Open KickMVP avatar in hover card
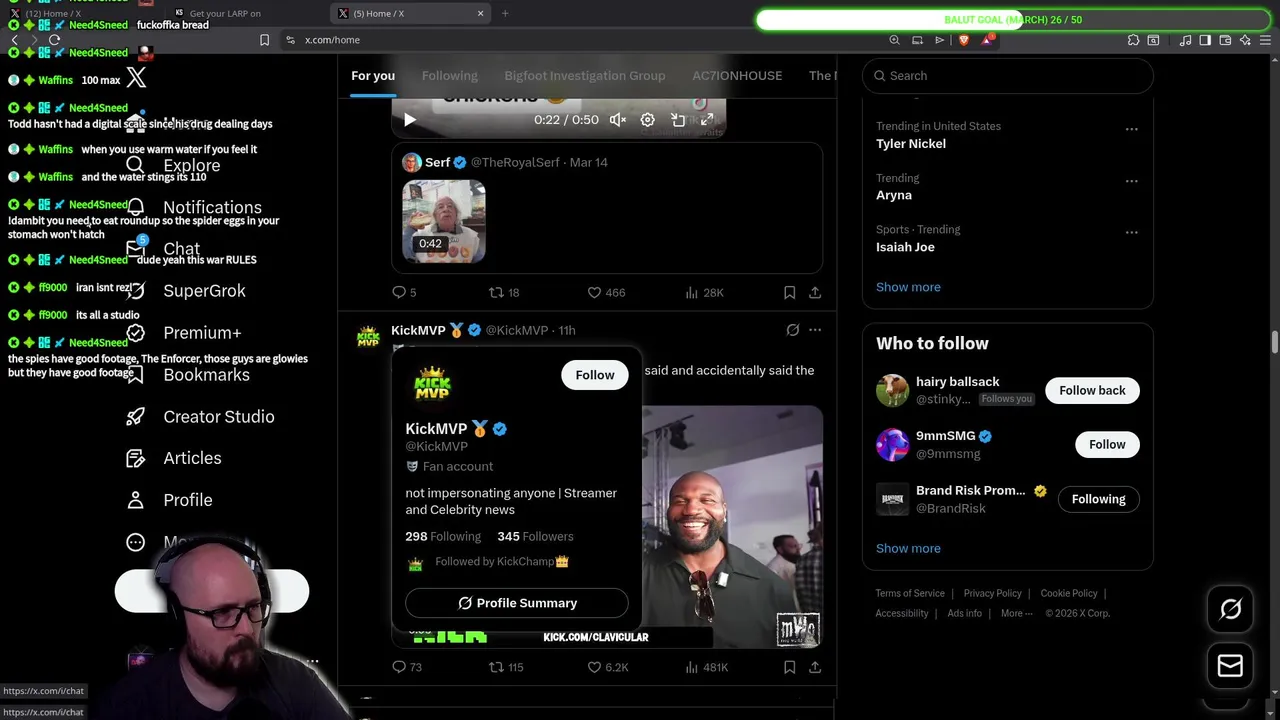1280x720 pixels. (432, 386)
